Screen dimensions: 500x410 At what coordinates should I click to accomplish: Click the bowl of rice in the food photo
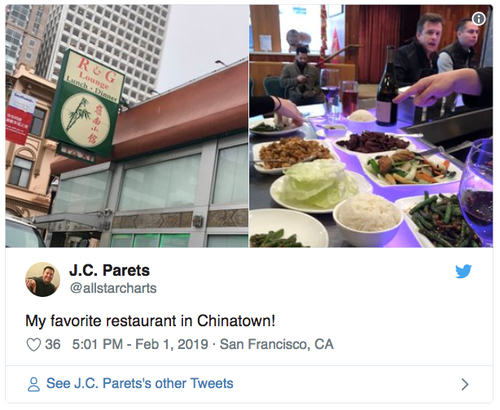[368, 218]
